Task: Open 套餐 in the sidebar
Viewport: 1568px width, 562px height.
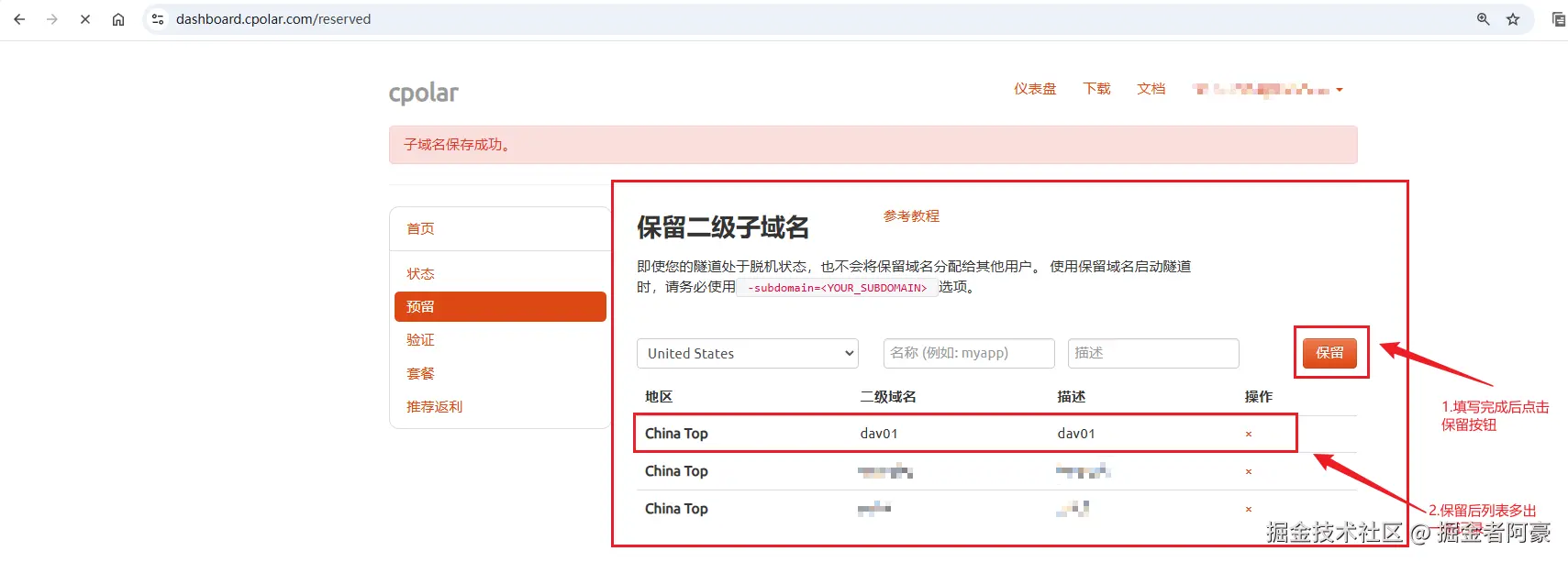Action: click(x=420, y=374)
